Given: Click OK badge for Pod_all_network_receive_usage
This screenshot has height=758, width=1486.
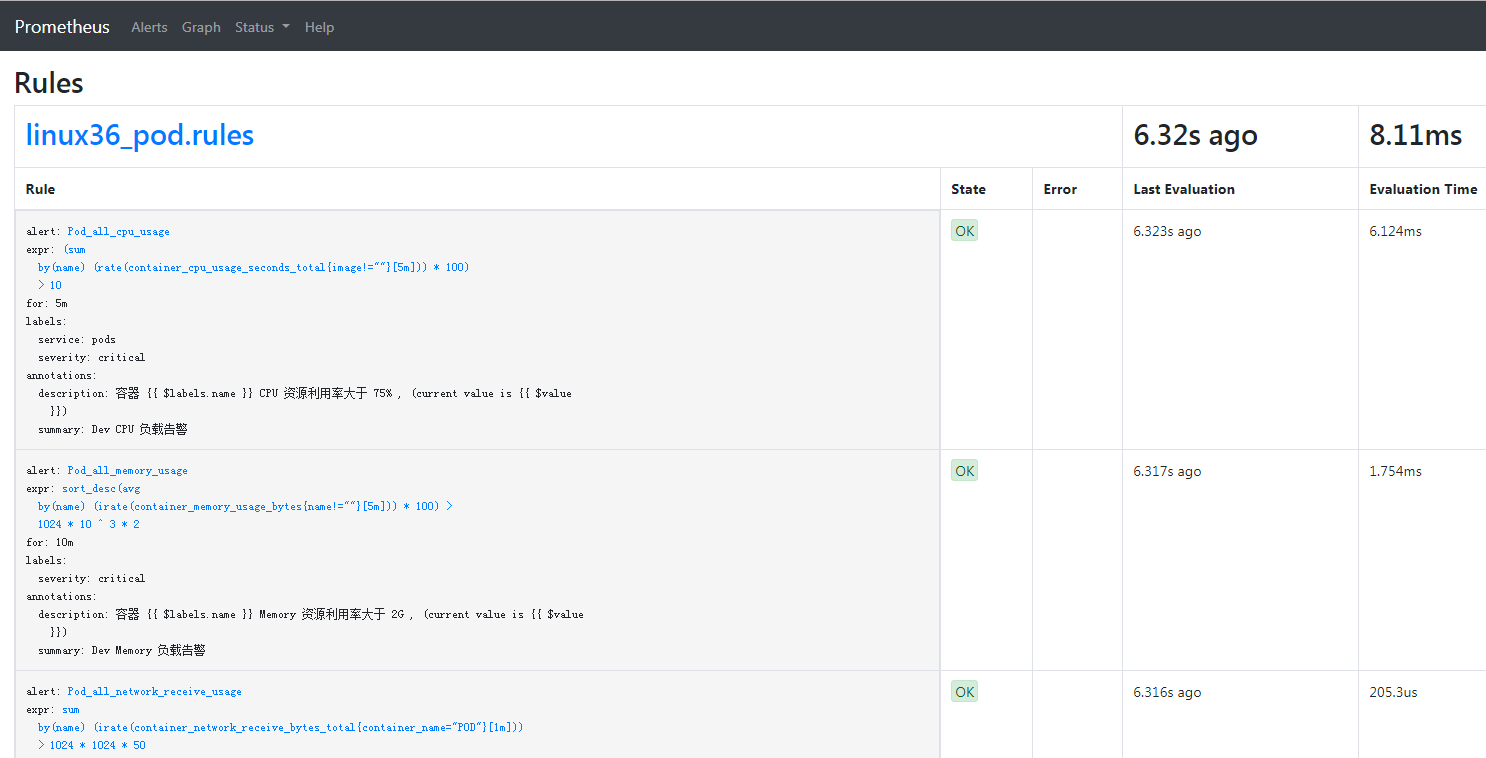Looking at the screenshot, I should [x=964, y=691].
